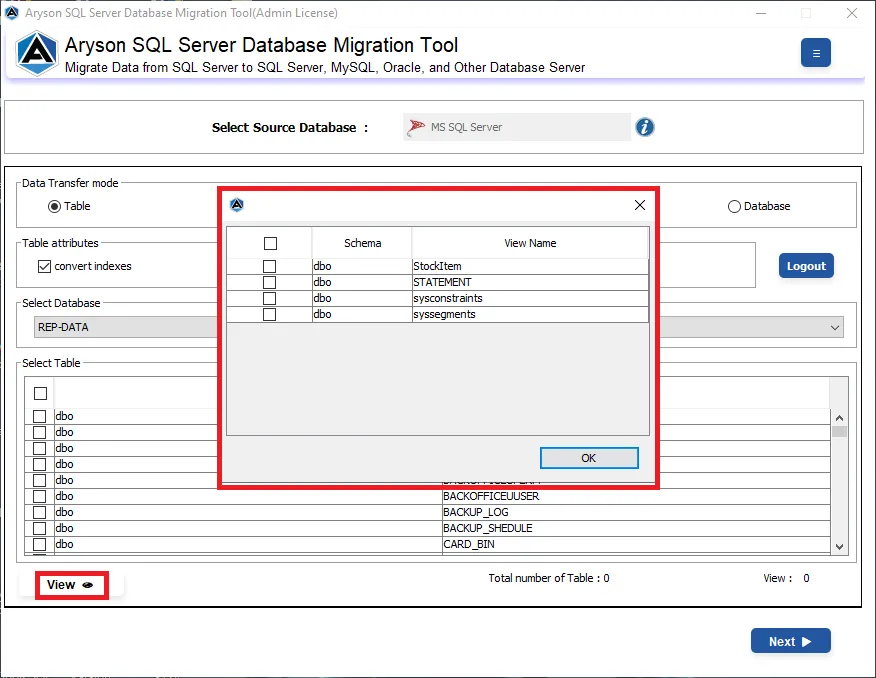Expand the REP-DATA database dropdown arrow
This screenshot has height=678, width=876.
[x=835, y=327]
